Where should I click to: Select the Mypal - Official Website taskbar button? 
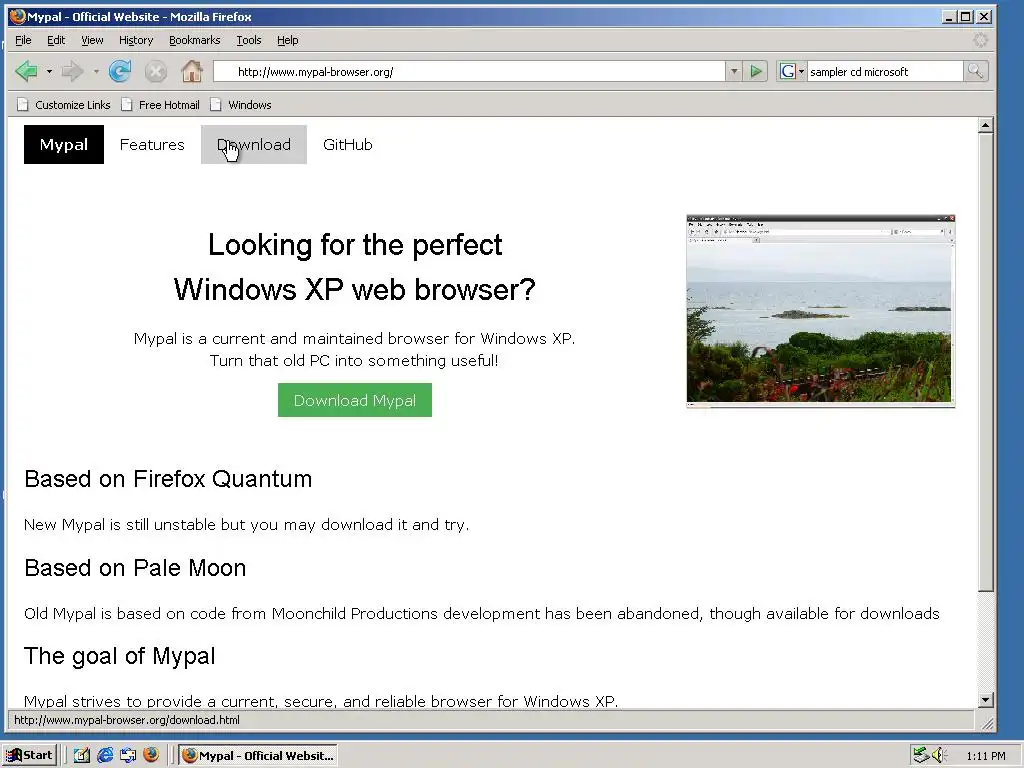pyautogui.click(x=259, y=755)
